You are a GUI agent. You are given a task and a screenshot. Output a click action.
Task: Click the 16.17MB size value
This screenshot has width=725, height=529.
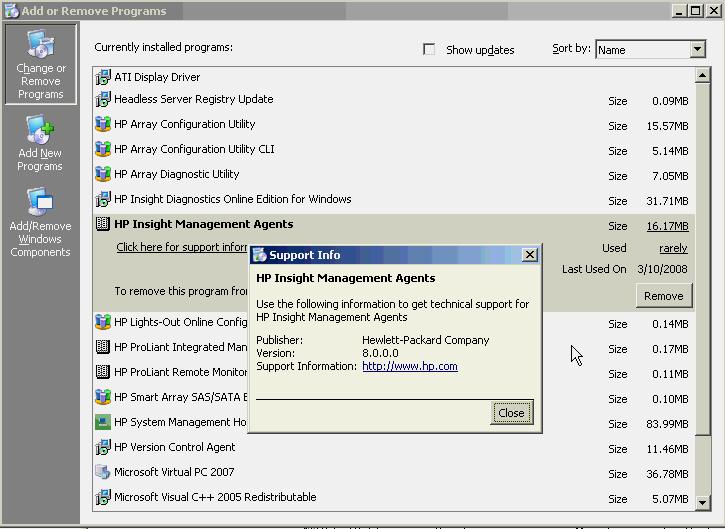click(667, 226)
